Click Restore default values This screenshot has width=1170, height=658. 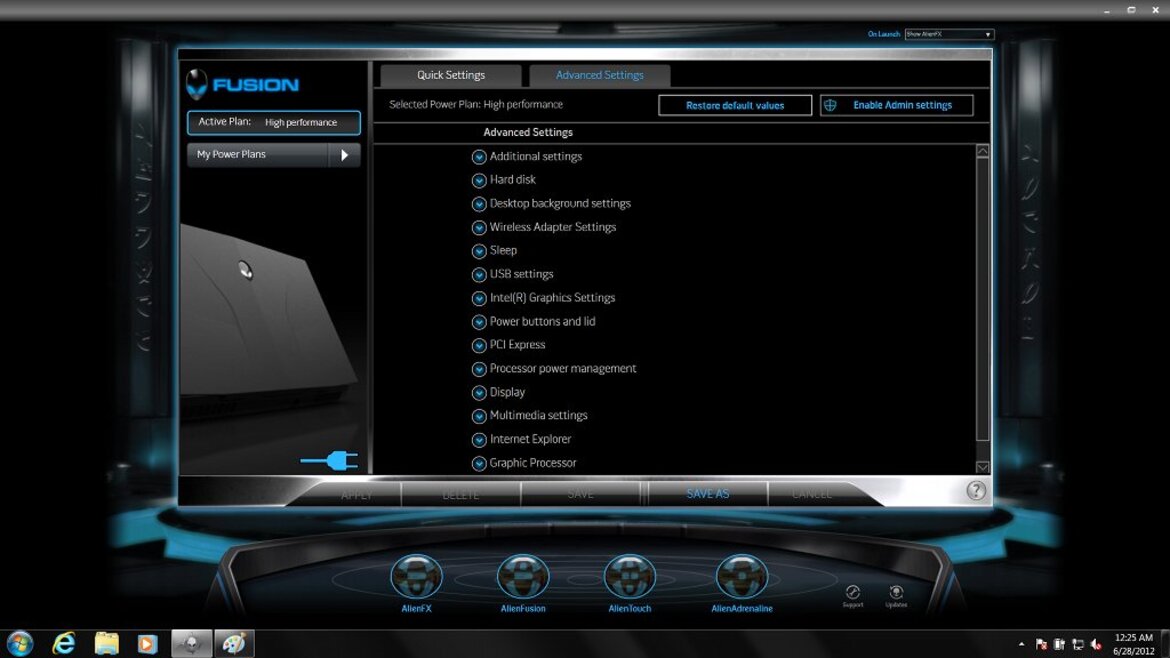pyautogui.click(x=735, y=105)
